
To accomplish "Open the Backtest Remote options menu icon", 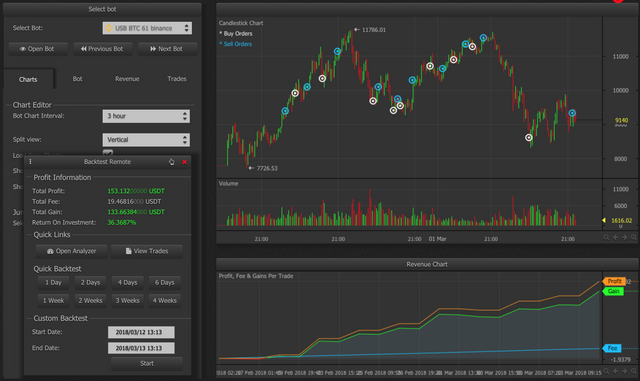I will coord(30,162).
